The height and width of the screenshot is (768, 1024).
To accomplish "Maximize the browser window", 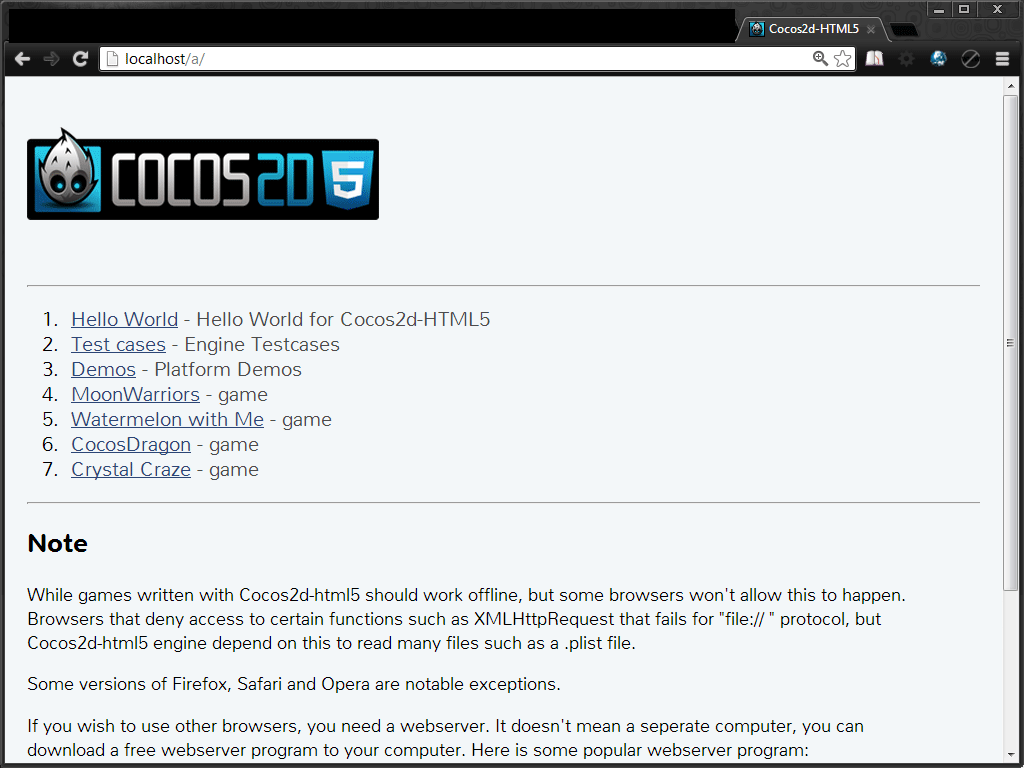I will [x=963, y=9].
